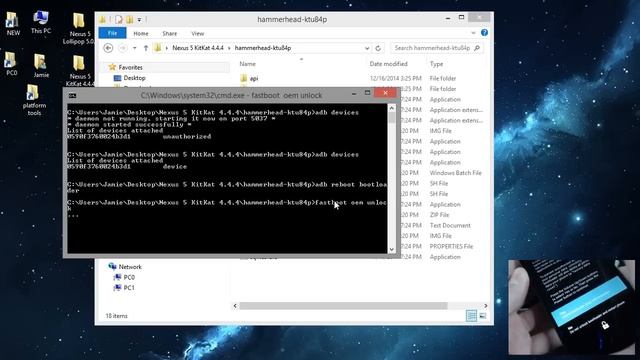Open the Jamie desktop folder
This screenshot has width=640, height=360.
41,65
